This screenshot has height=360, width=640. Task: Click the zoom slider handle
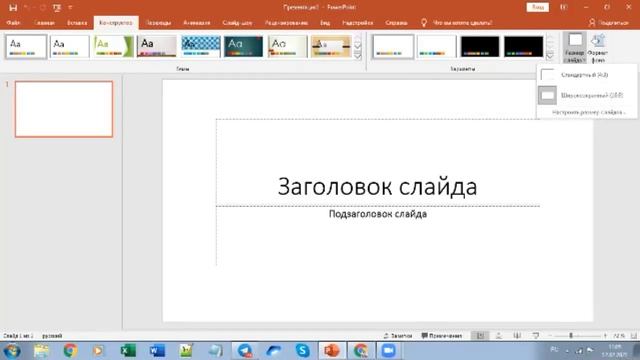coord(571,336)
